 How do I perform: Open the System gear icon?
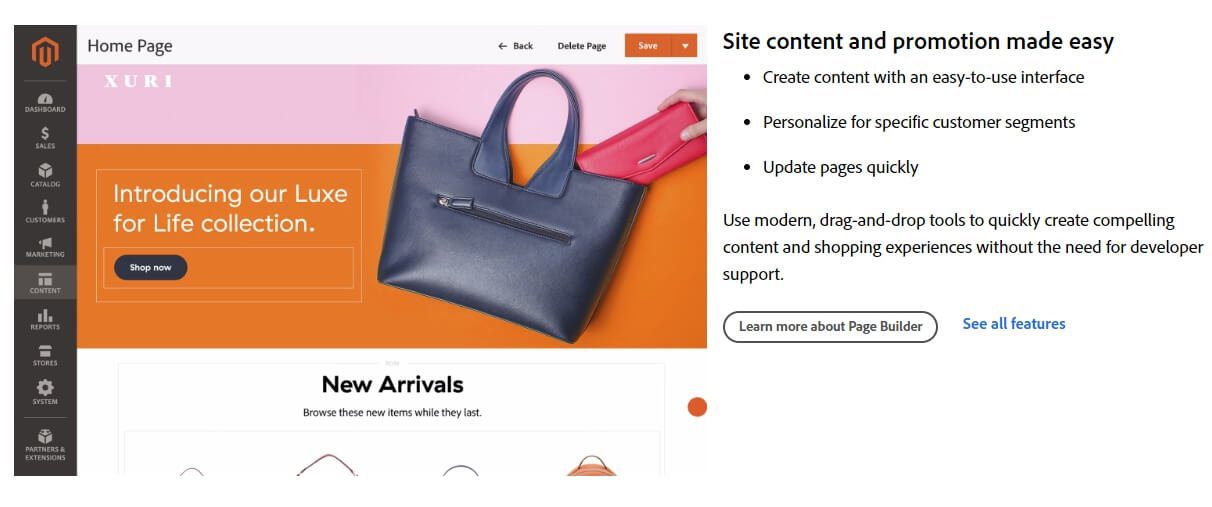coord(45,387)
